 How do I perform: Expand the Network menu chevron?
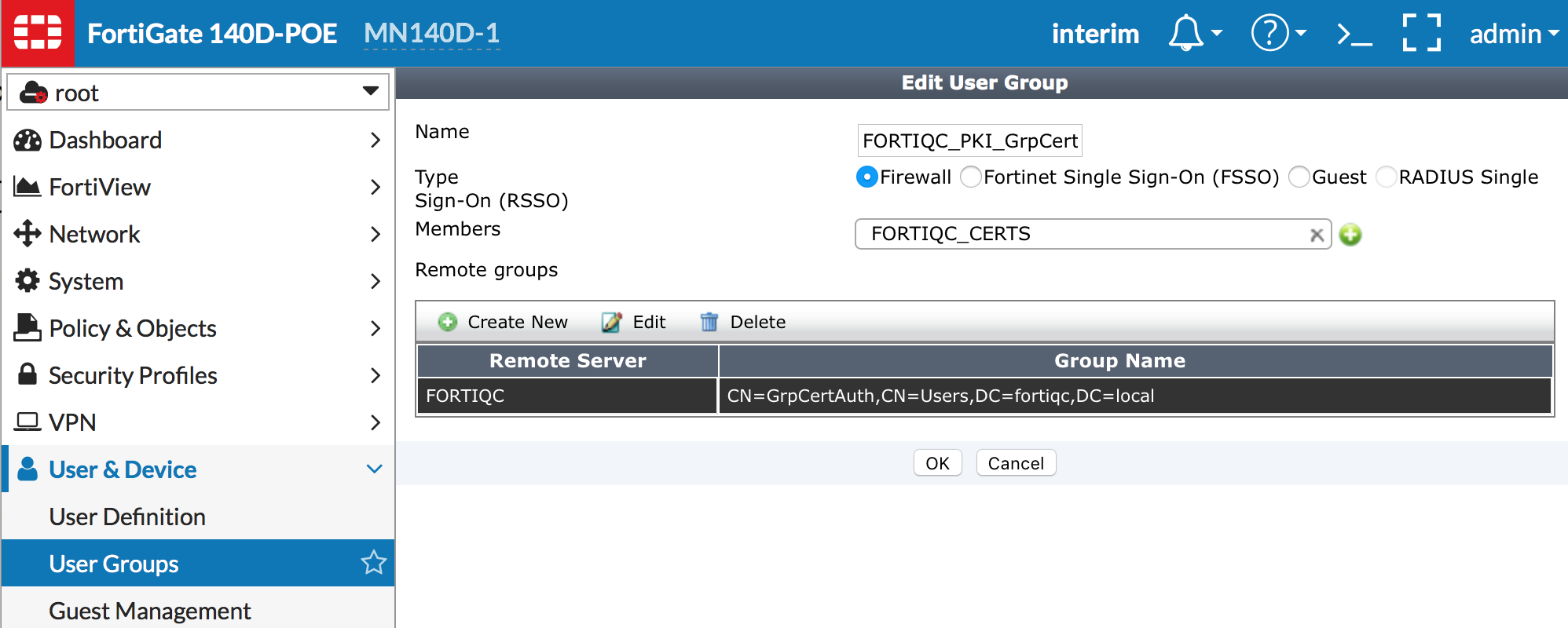(x=376, y=234)
